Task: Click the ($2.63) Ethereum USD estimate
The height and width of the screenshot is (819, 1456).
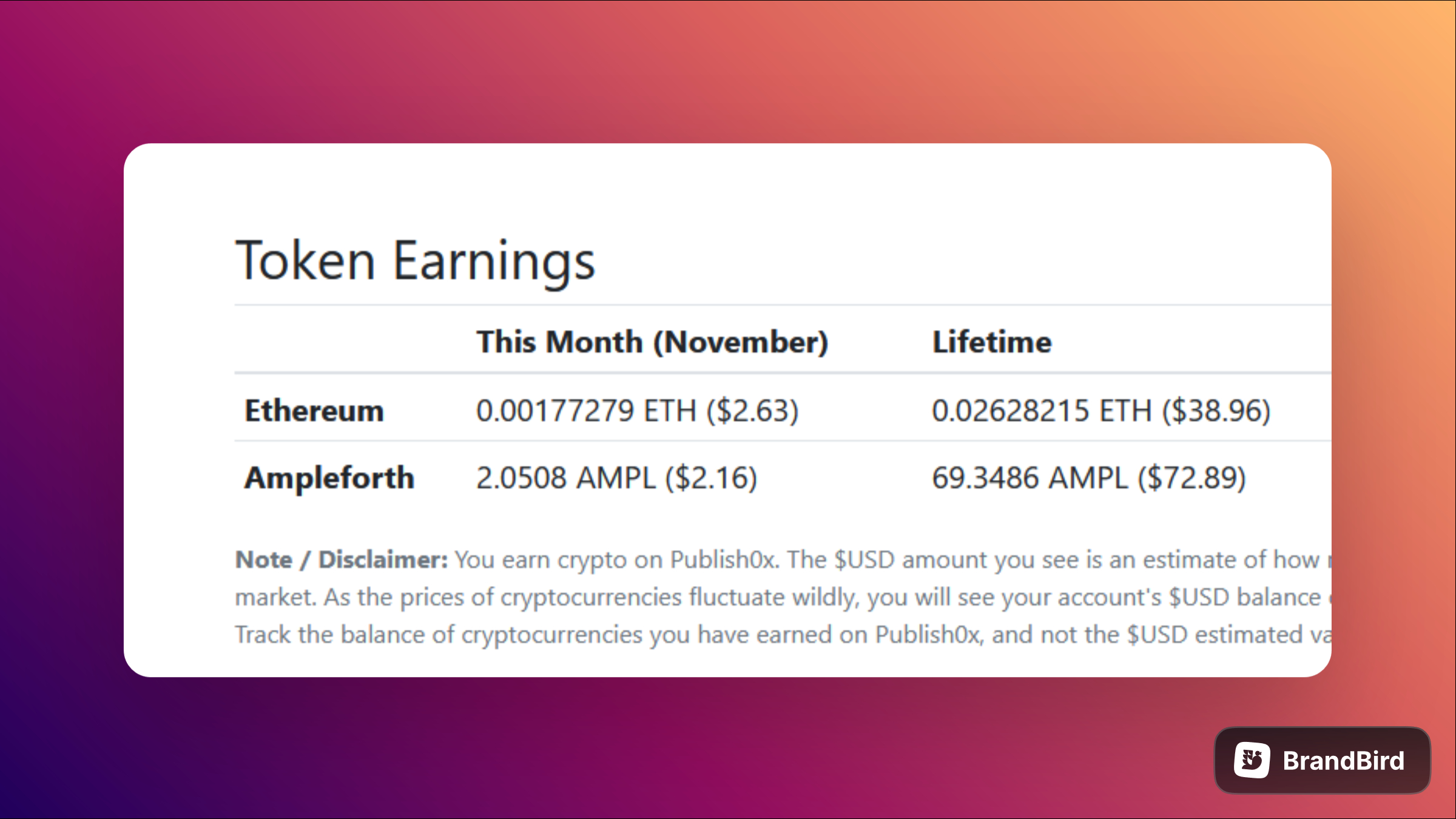Action: 752,411
